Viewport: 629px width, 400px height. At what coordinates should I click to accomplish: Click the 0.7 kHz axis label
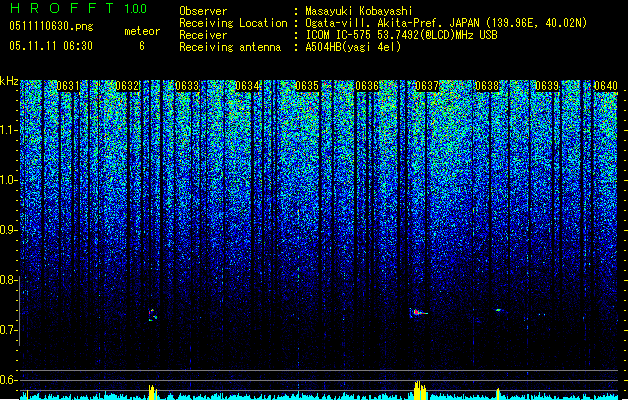pos(9,330)
